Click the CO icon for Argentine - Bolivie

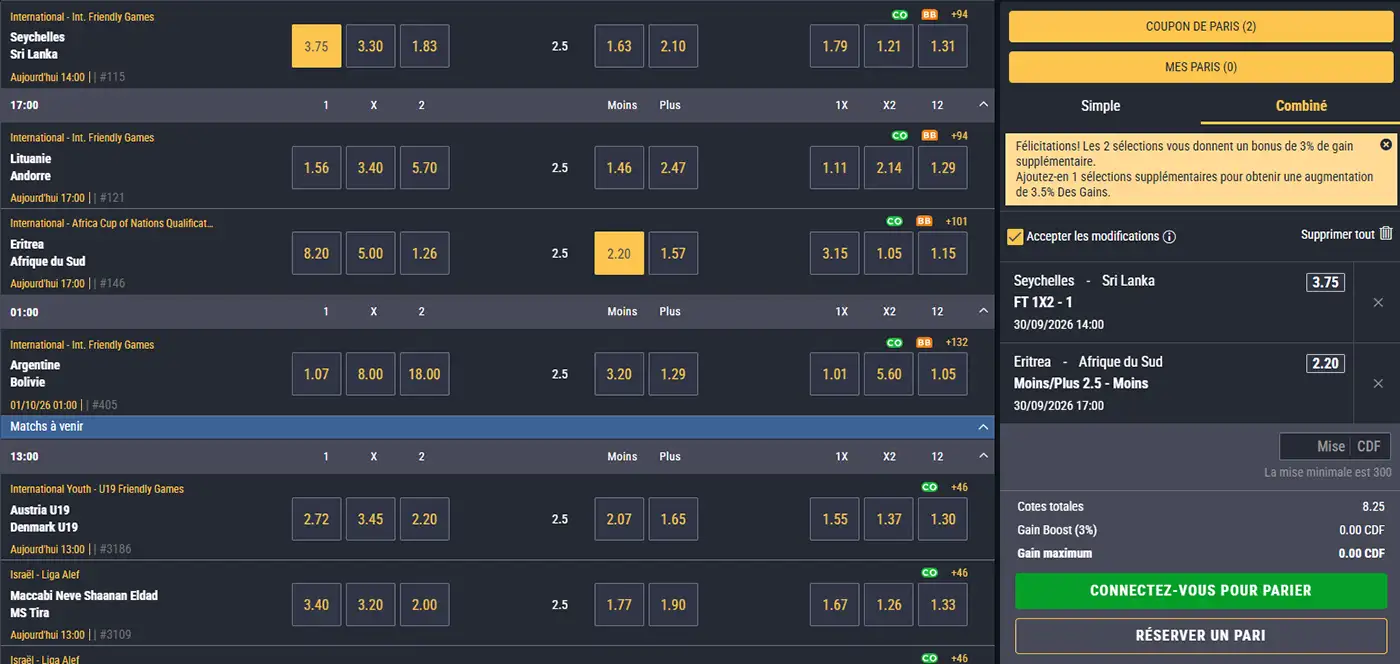(x=894, y=342)
